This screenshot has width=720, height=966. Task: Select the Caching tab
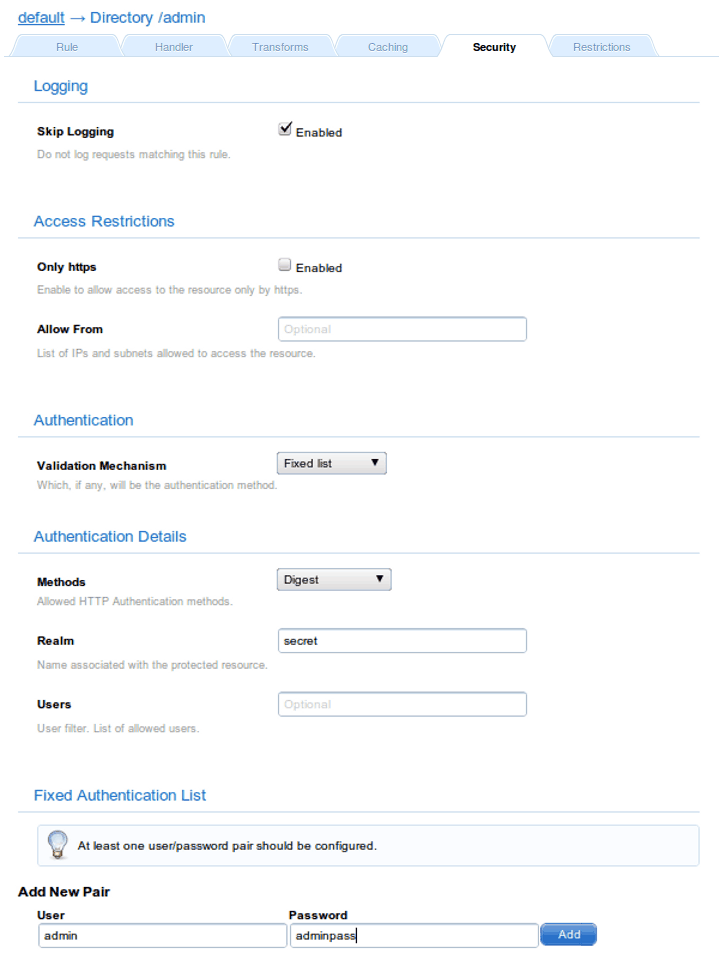tap(387, 47)
